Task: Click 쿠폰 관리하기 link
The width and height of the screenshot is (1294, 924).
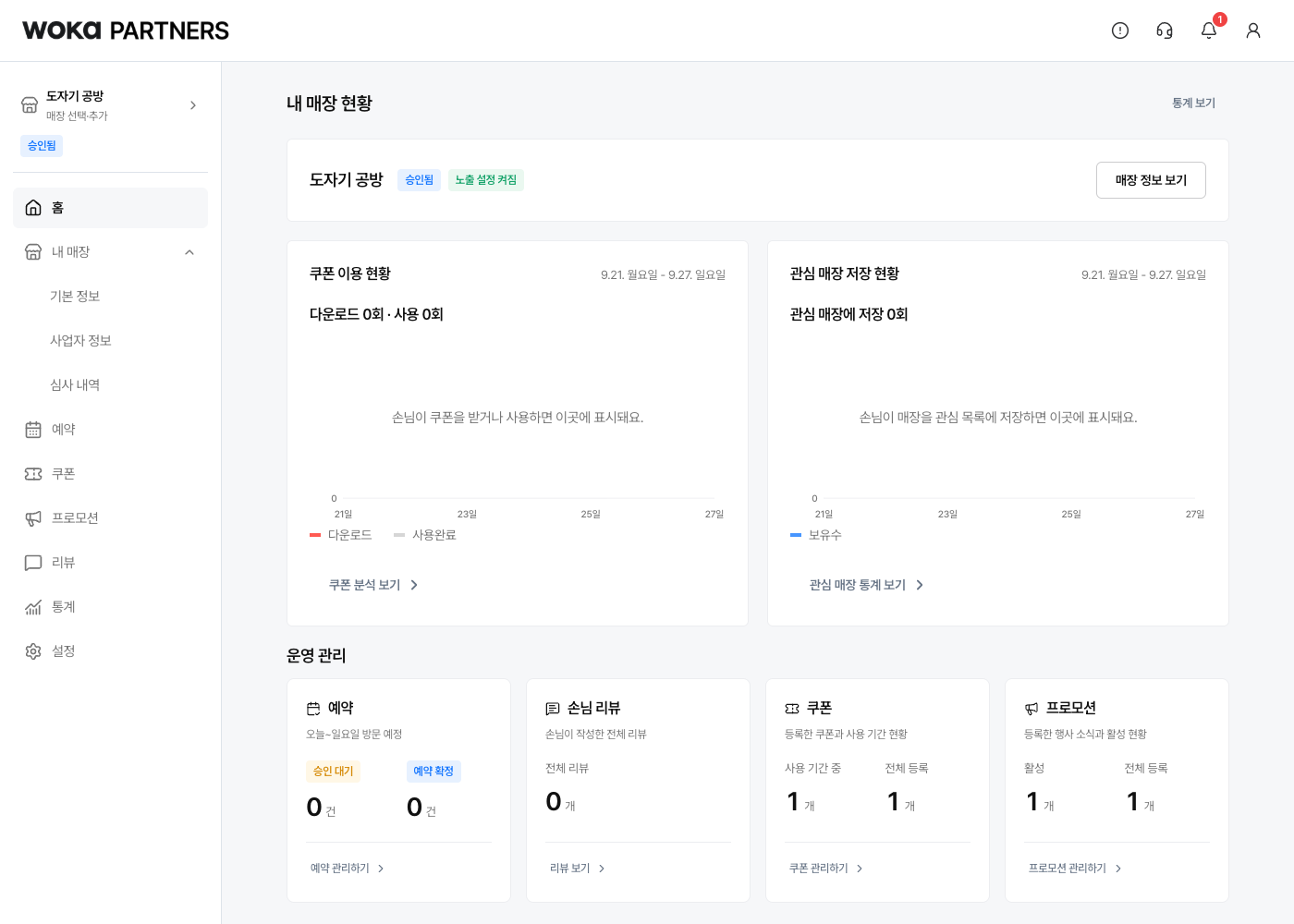Action: pos(825,869)
